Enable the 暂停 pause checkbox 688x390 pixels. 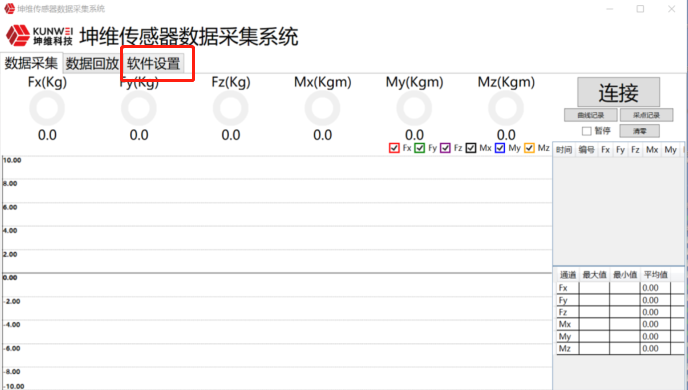586,131
